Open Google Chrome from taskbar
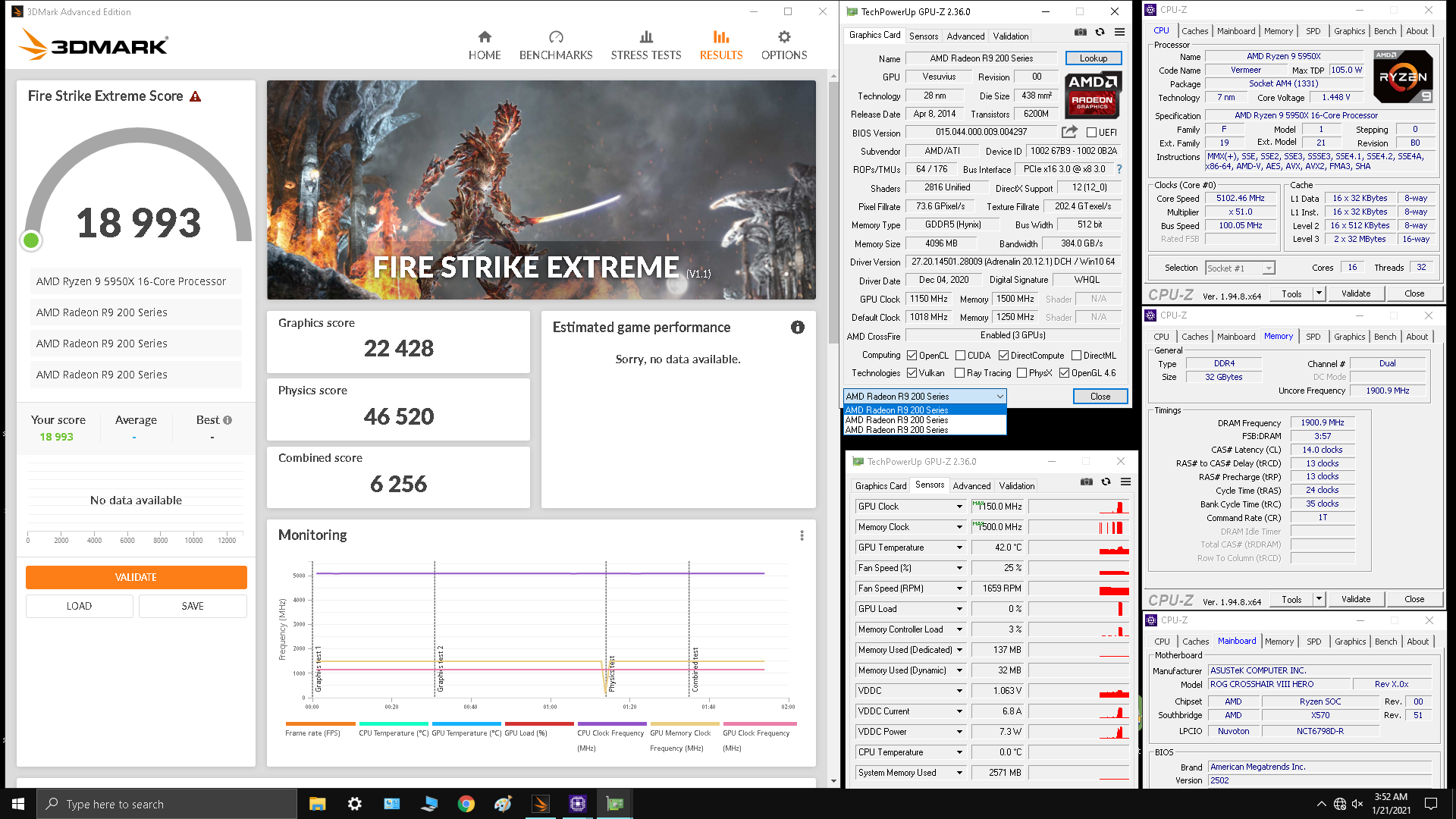The image size is (1456, 819). pos(466,804)
